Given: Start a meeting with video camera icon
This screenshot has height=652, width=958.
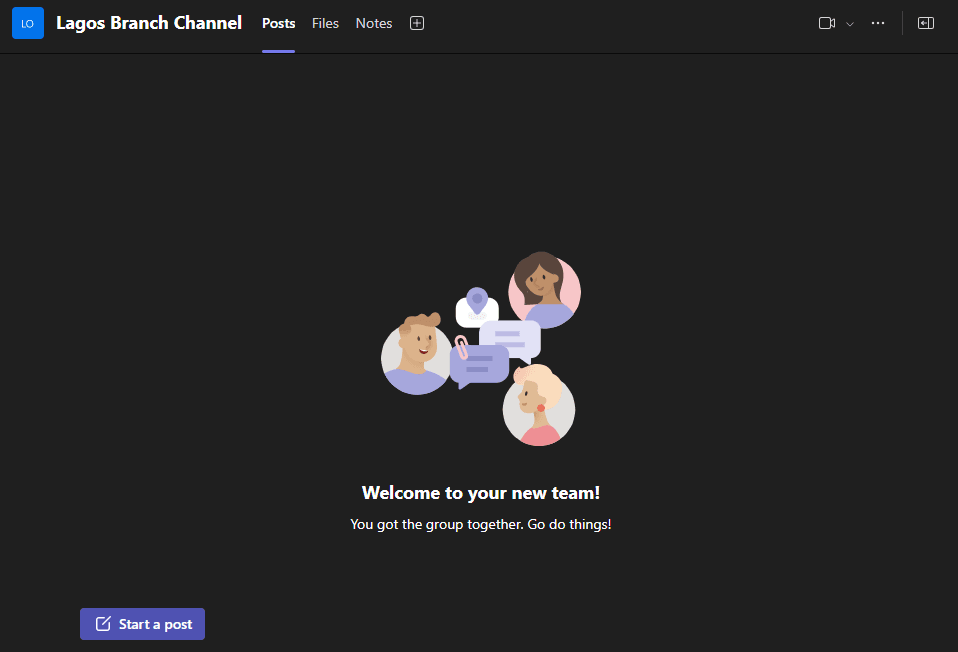Looking at the screenshot, I should 826,23.
